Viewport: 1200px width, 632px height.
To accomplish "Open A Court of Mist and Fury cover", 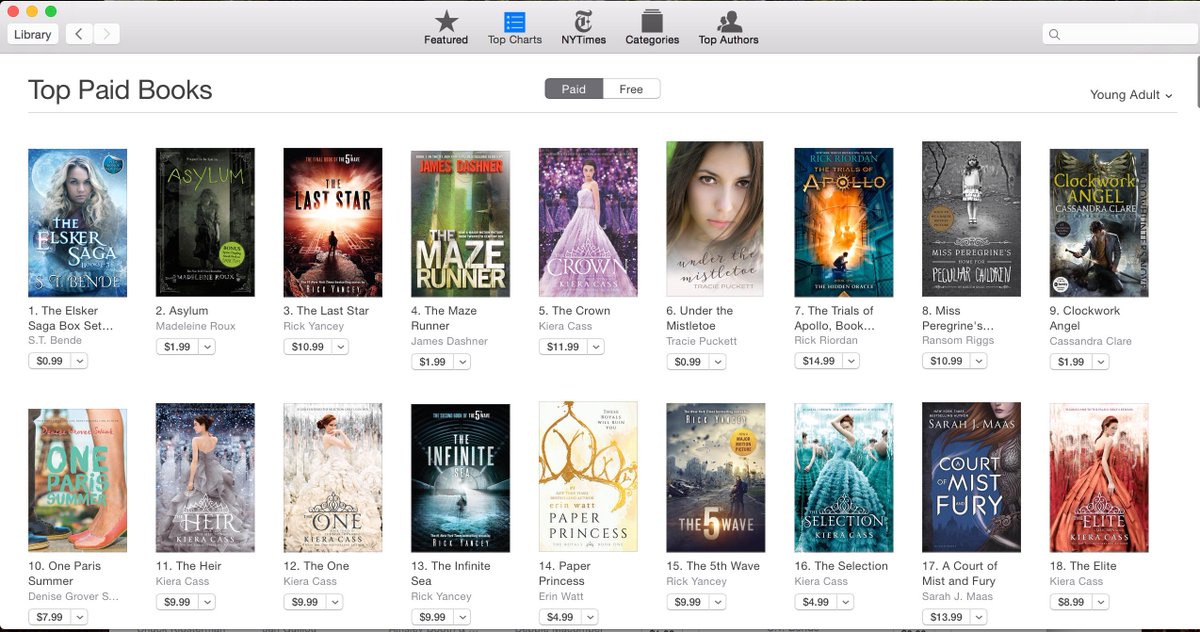I will (971, 478).
